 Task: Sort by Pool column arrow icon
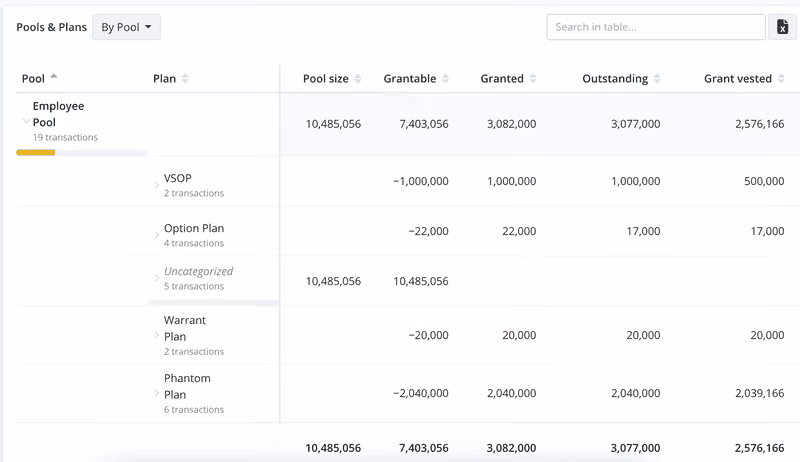pyautogui.click(x=54, y=76)
